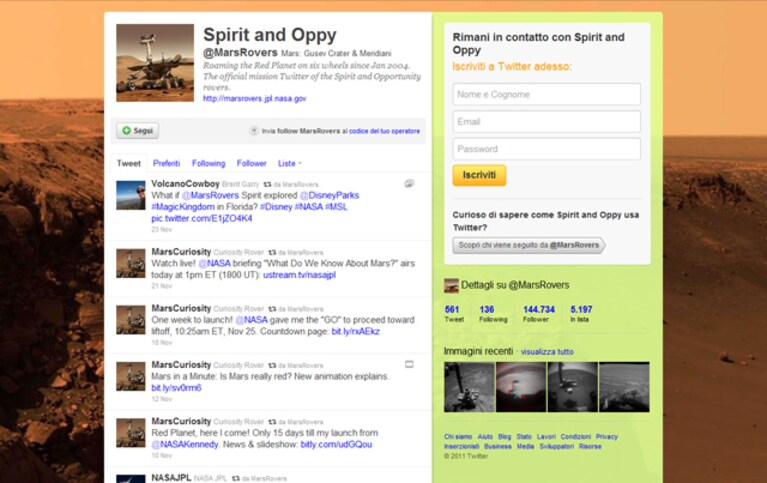
Task: Open the bit.ly/sv0rm6 link
Action: tap(176, 388)
